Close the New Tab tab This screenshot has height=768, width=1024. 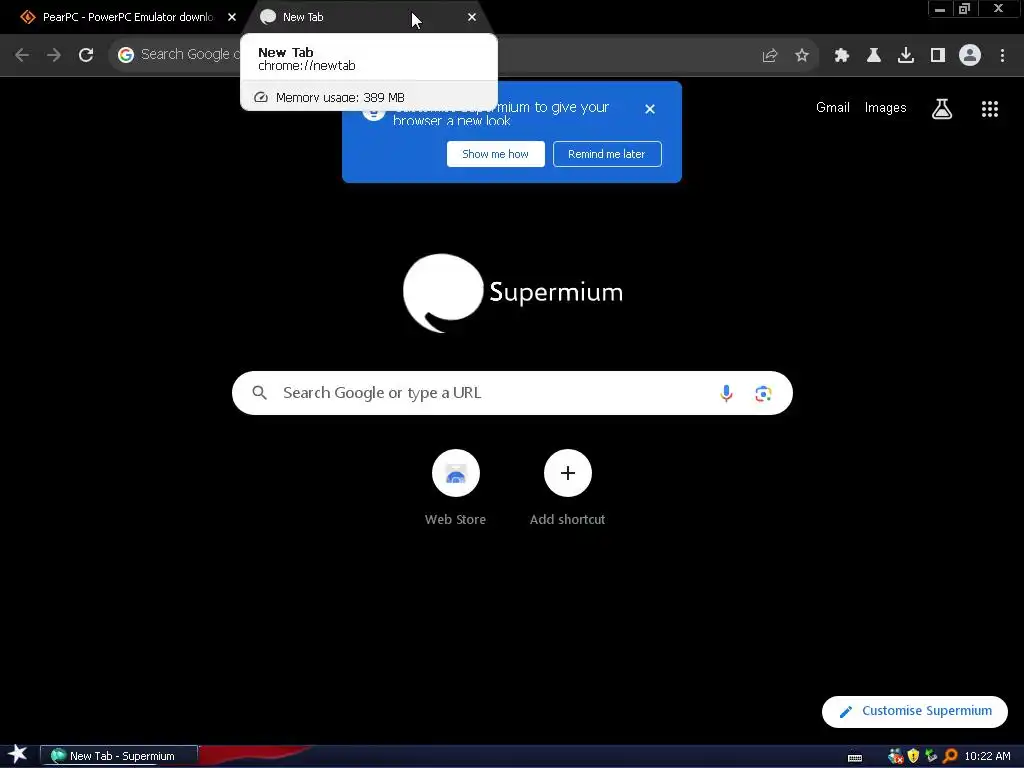click(x=472, y=18)
